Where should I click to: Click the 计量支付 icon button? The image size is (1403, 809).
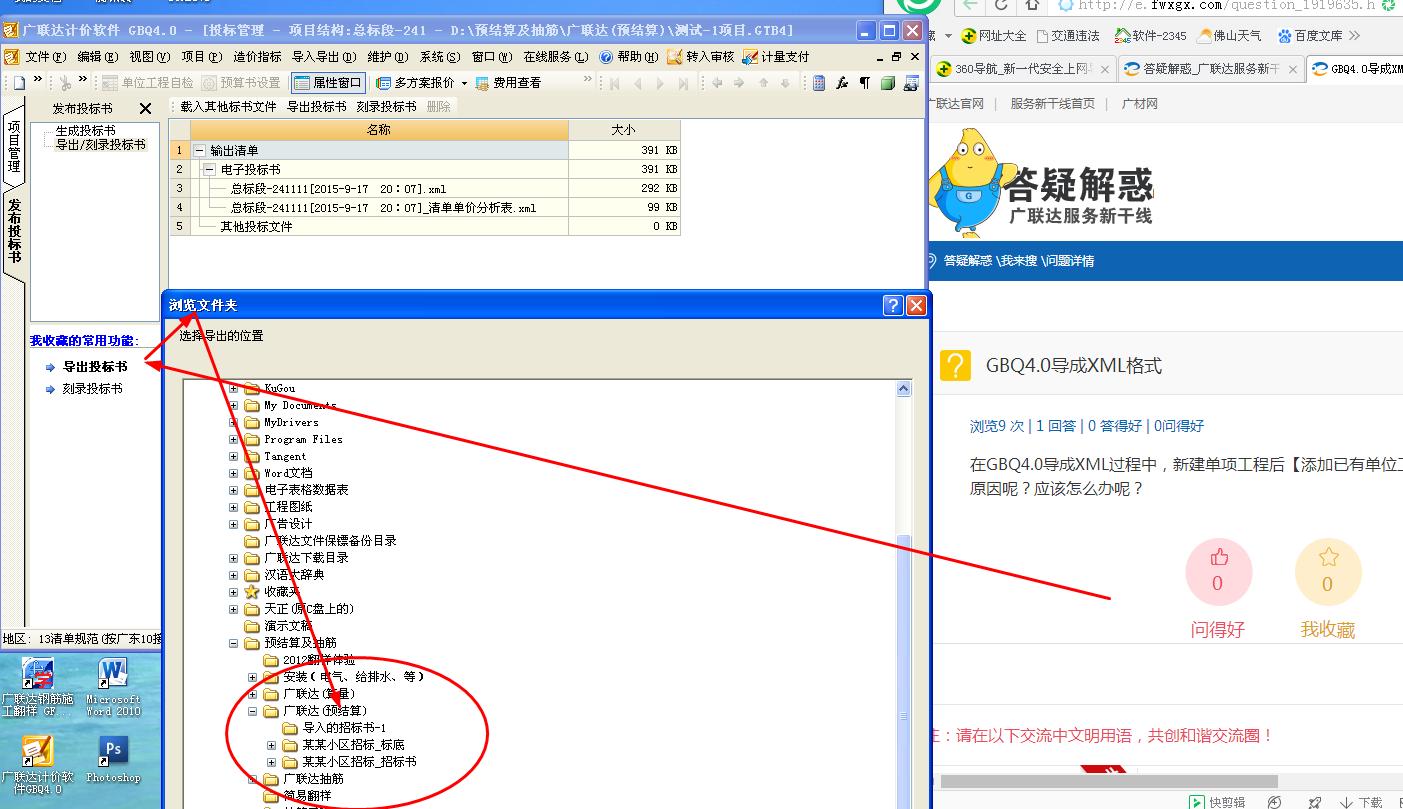776,57
